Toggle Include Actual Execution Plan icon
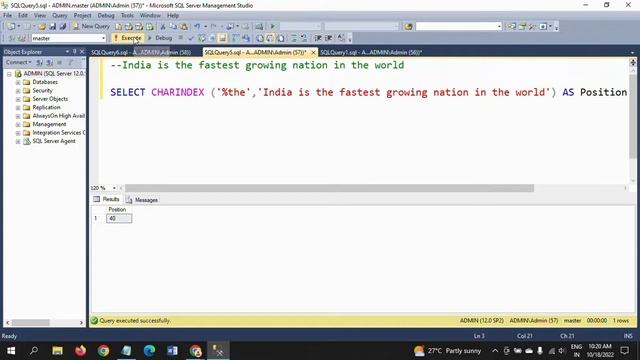Image resolution: width=640 pixels, height=360 pixels. [236, 38]
